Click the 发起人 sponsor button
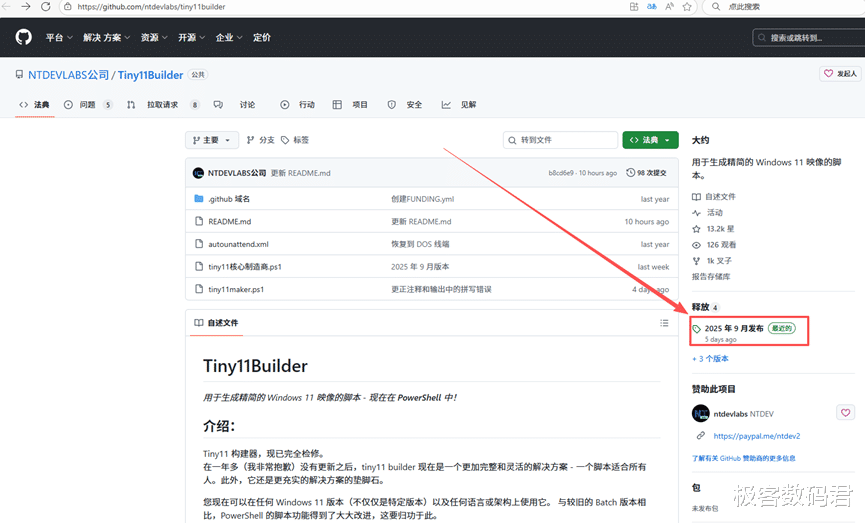The height and width of the screenshot is (523, 865). 841,73
